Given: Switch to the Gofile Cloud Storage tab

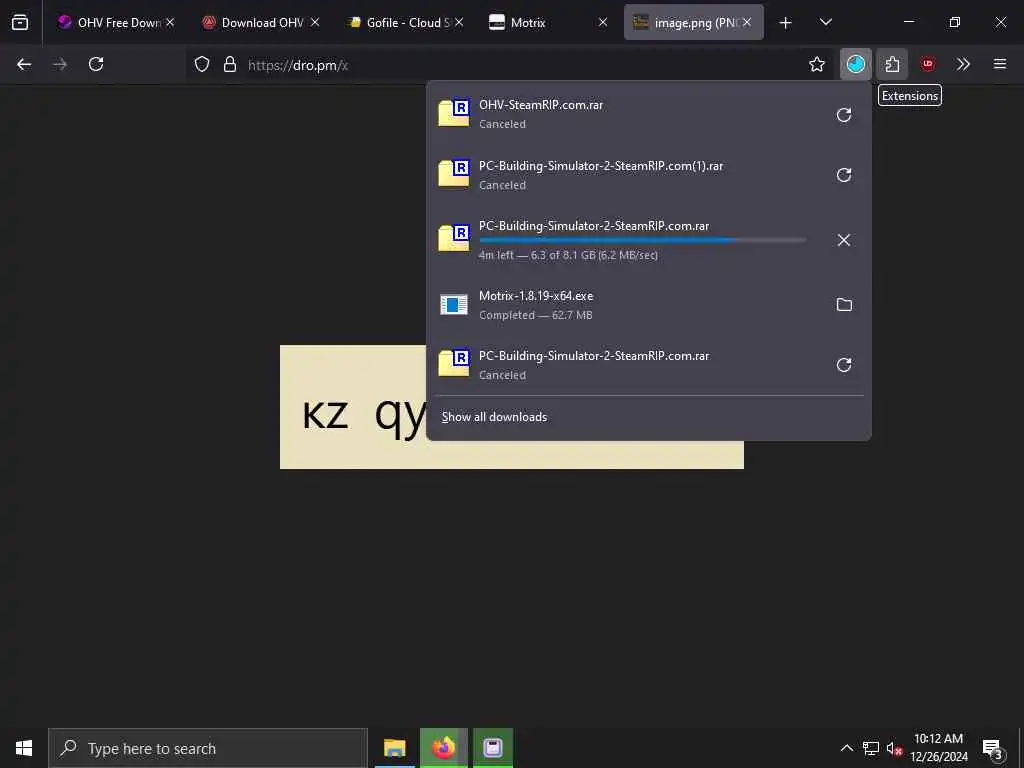Looking at the screenshot, I should tap(405, 22).
